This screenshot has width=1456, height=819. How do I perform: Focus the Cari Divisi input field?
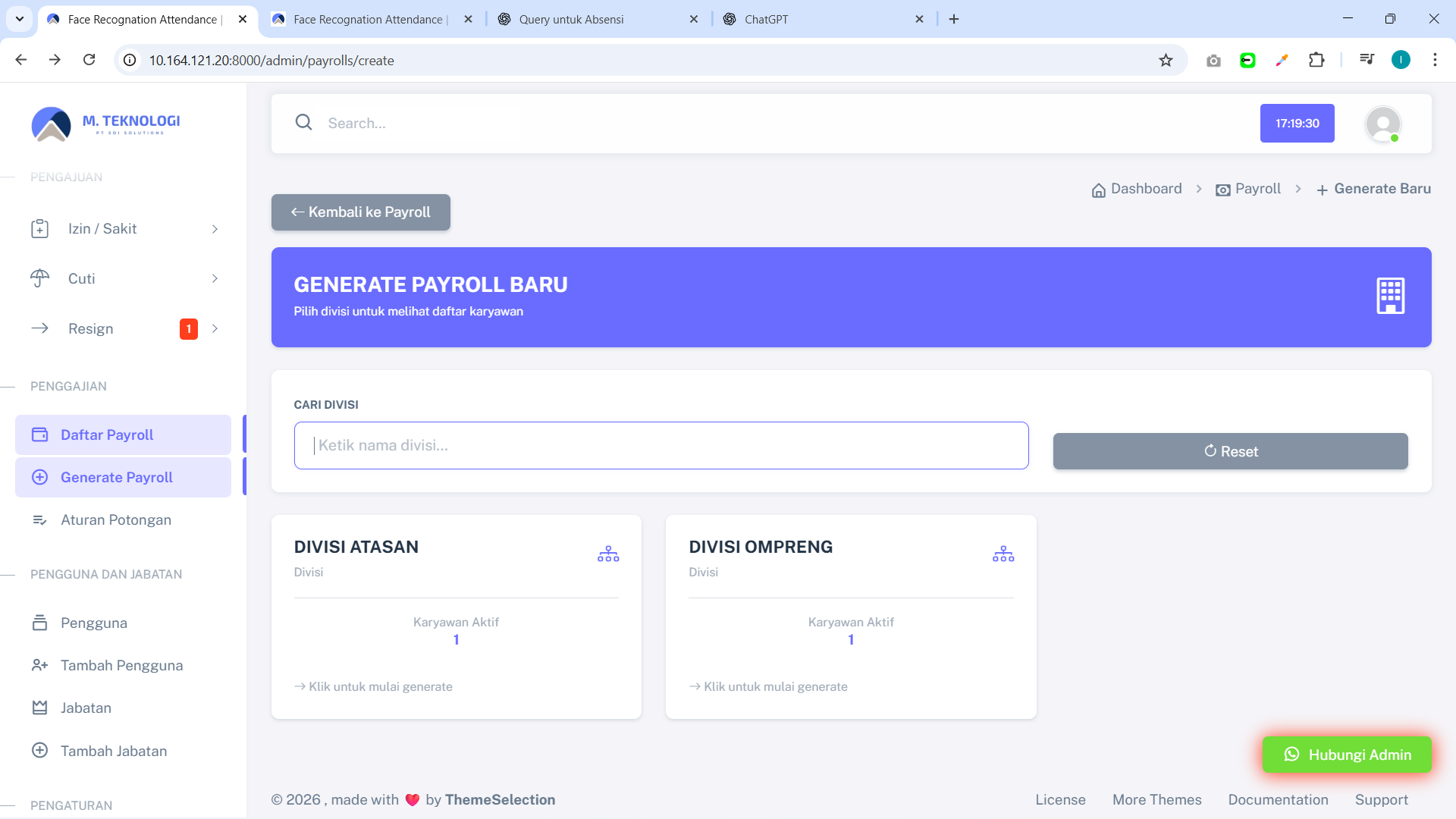(661, 446)
